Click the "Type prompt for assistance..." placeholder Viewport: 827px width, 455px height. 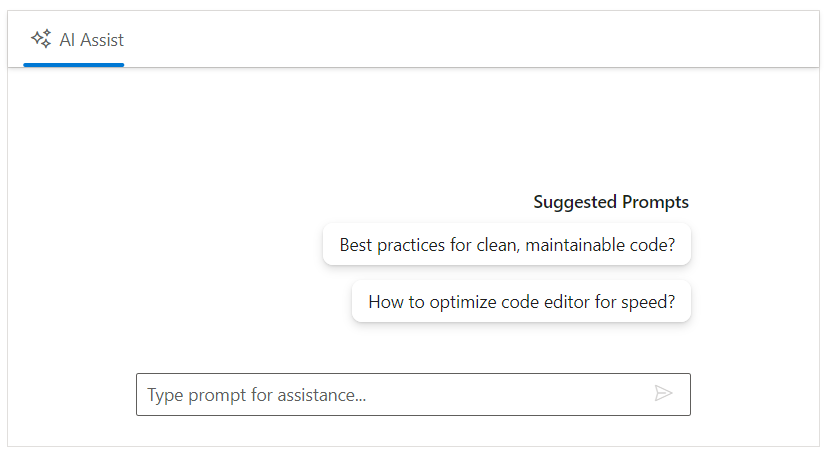tap(257, 395)
